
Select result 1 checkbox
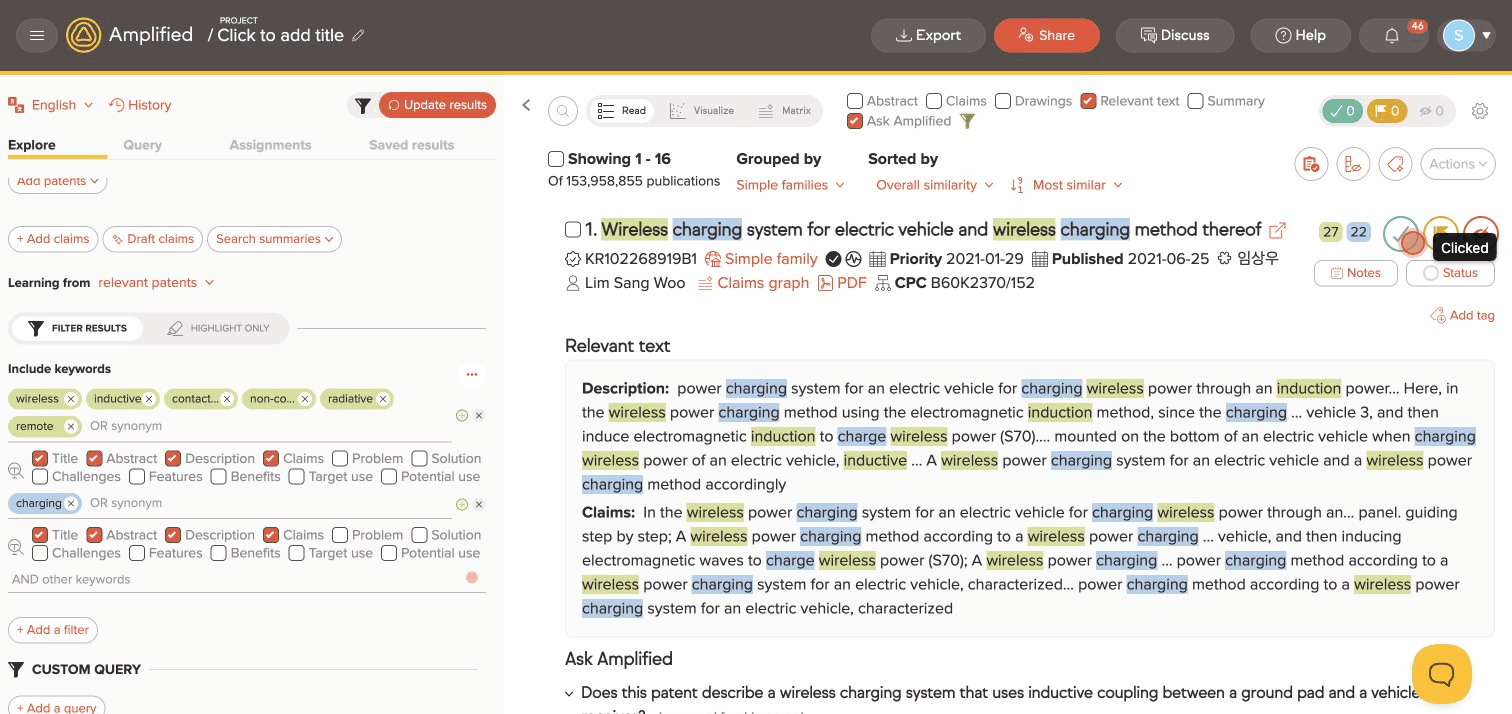pyautogui.click(x=573, y=230)
